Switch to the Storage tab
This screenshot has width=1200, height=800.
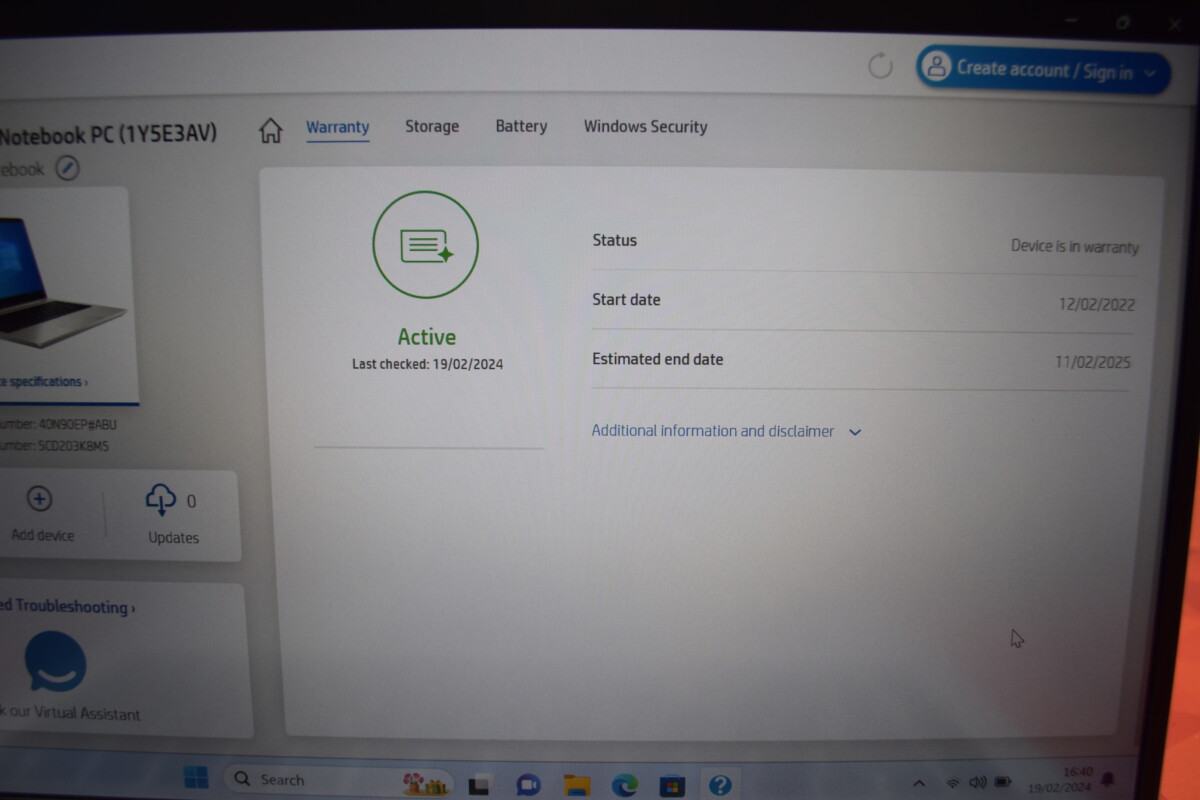click(432, 127)
